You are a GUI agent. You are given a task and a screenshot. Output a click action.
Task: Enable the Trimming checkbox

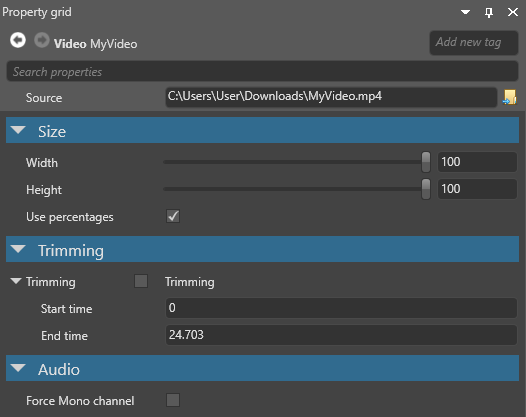click(141, 281)
